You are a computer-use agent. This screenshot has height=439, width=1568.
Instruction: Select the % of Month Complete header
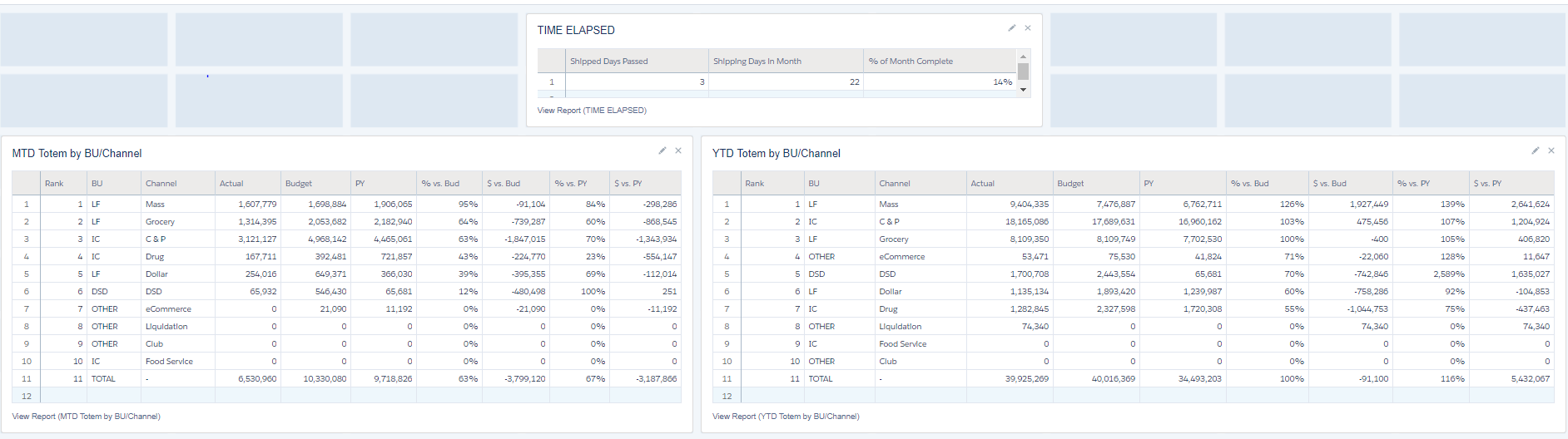(x=911, y=62)
